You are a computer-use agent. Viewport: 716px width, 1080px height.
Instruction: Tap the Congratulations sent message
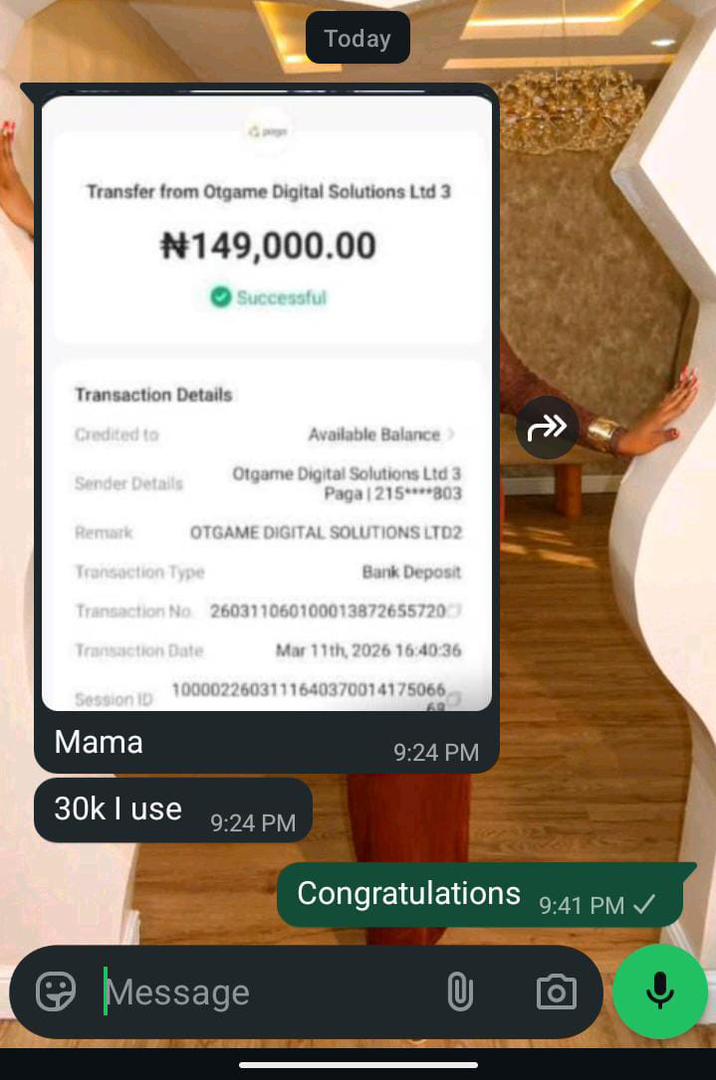480,895
